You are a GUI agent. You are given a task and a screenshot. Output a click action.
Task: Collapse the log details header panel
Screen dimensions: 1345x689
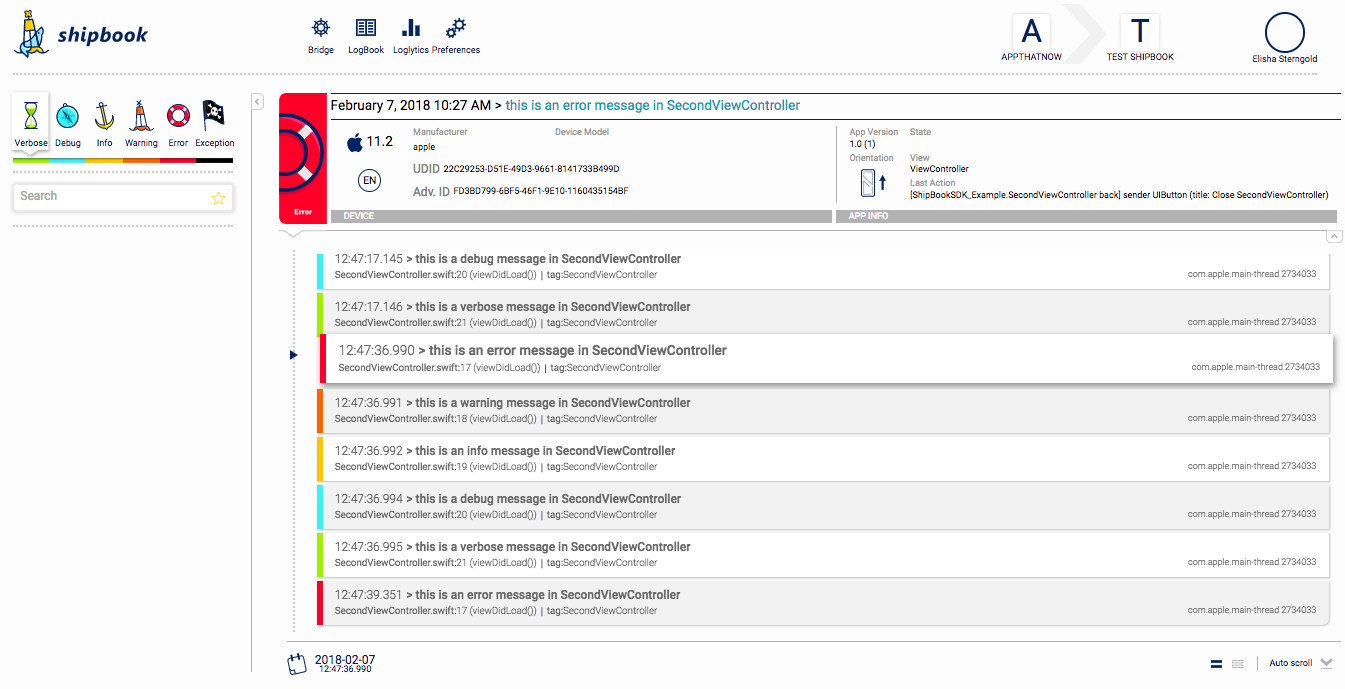coord(1334,236)
